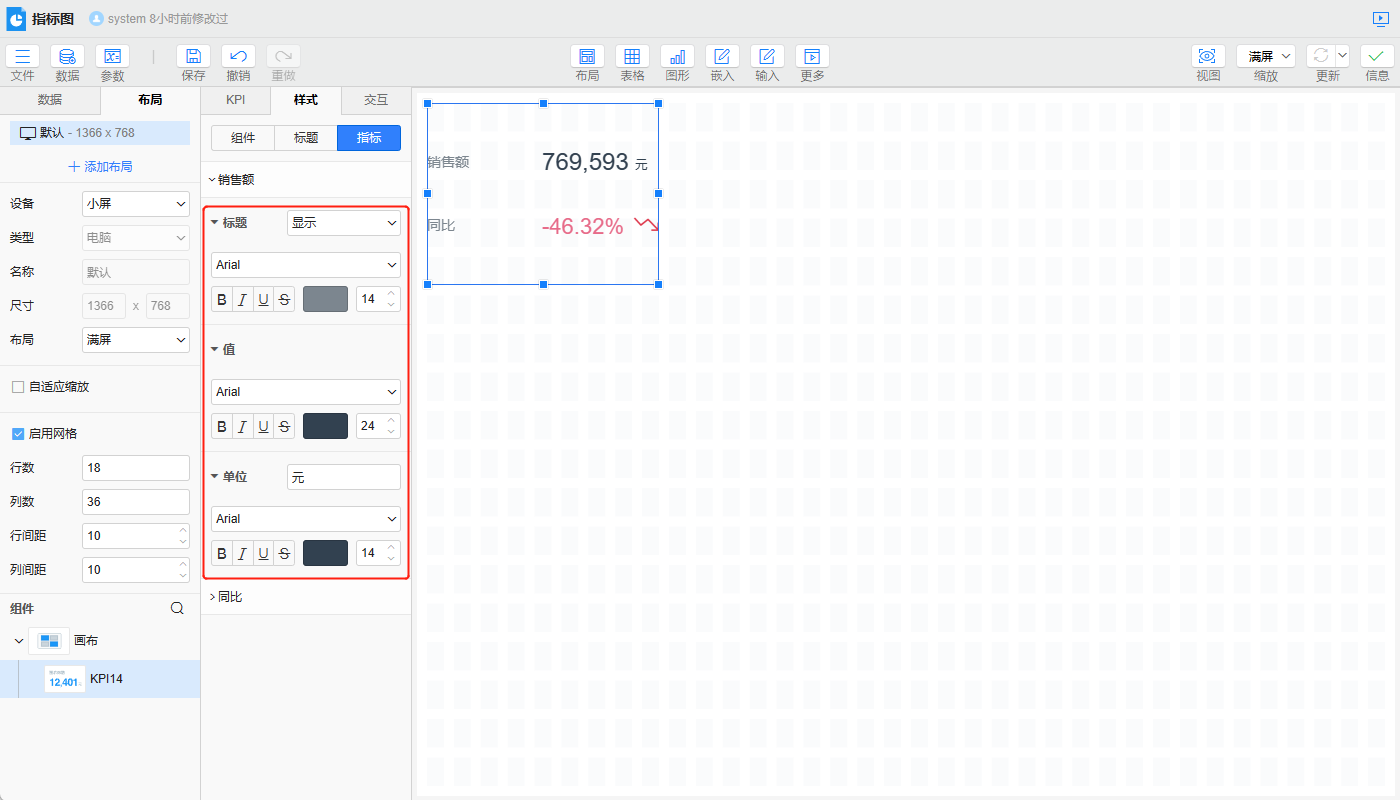Uncheck the 启用网格 checkbox
The height and width of the screenshot is (800, 1400).
click(18, 434)
